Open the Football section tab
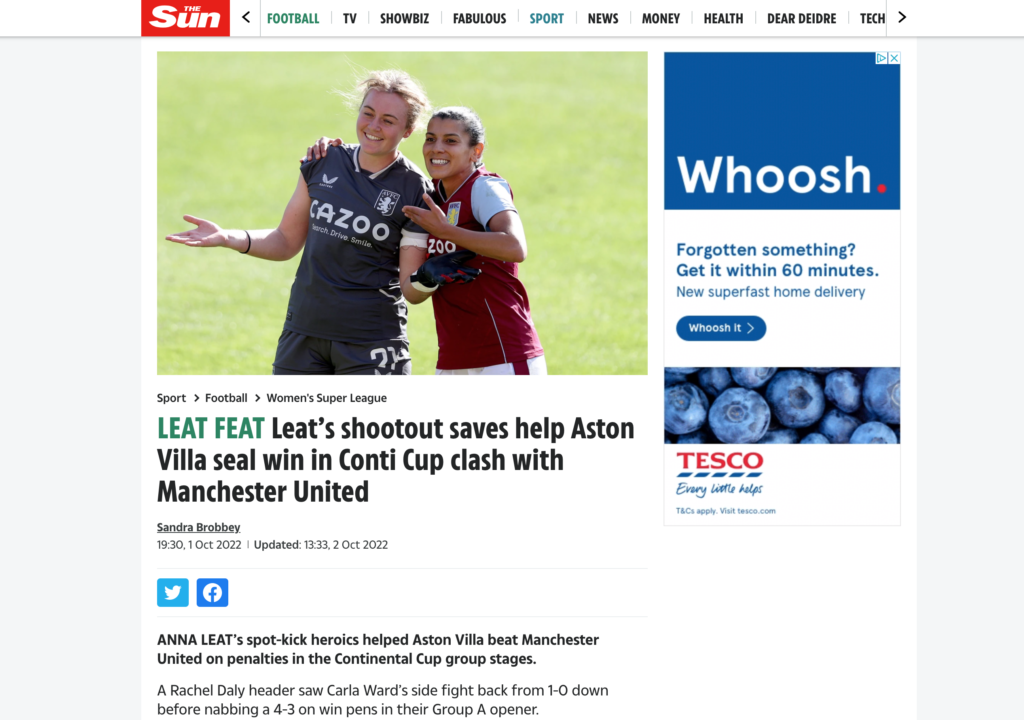This screenshot has height=720, width=1024. coord(293,19)
